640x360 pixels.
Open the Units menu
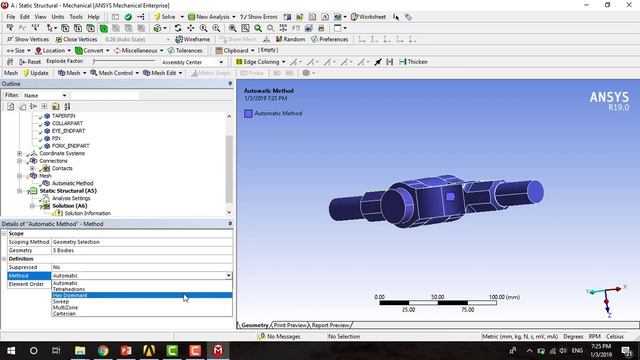pyautogui.click(x=58, y=17)
